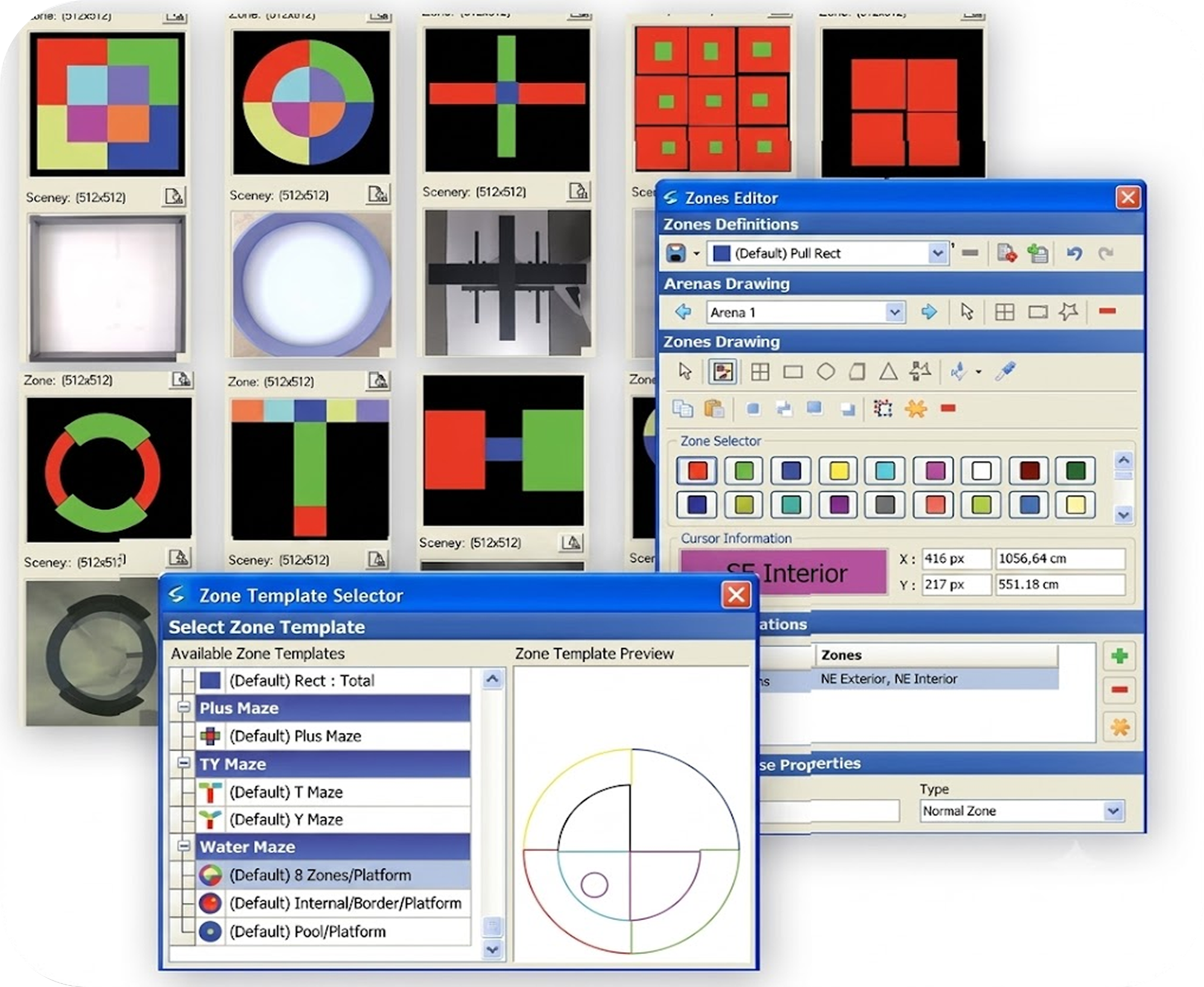The image size is (1204, 987).
Task: Select the arena pointer tool
Action: coord(967,312)
